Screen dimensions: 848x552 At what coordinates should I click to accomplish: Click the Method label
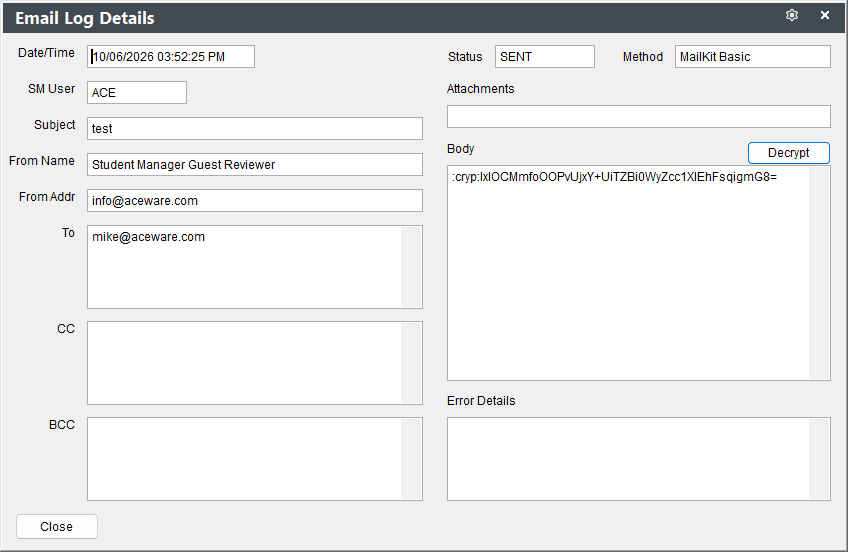click(x=643, y=57)
